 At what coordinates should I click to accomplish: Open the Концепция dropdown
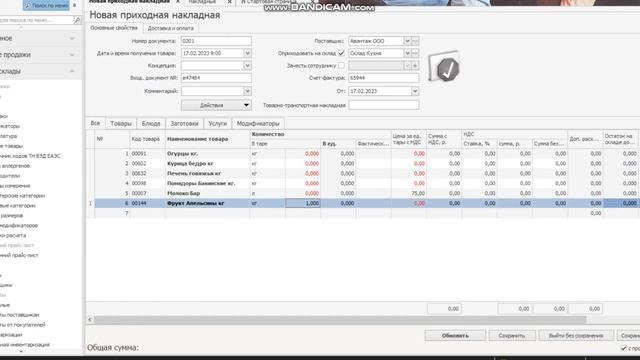pyautogui.click(x=247, y=66)
